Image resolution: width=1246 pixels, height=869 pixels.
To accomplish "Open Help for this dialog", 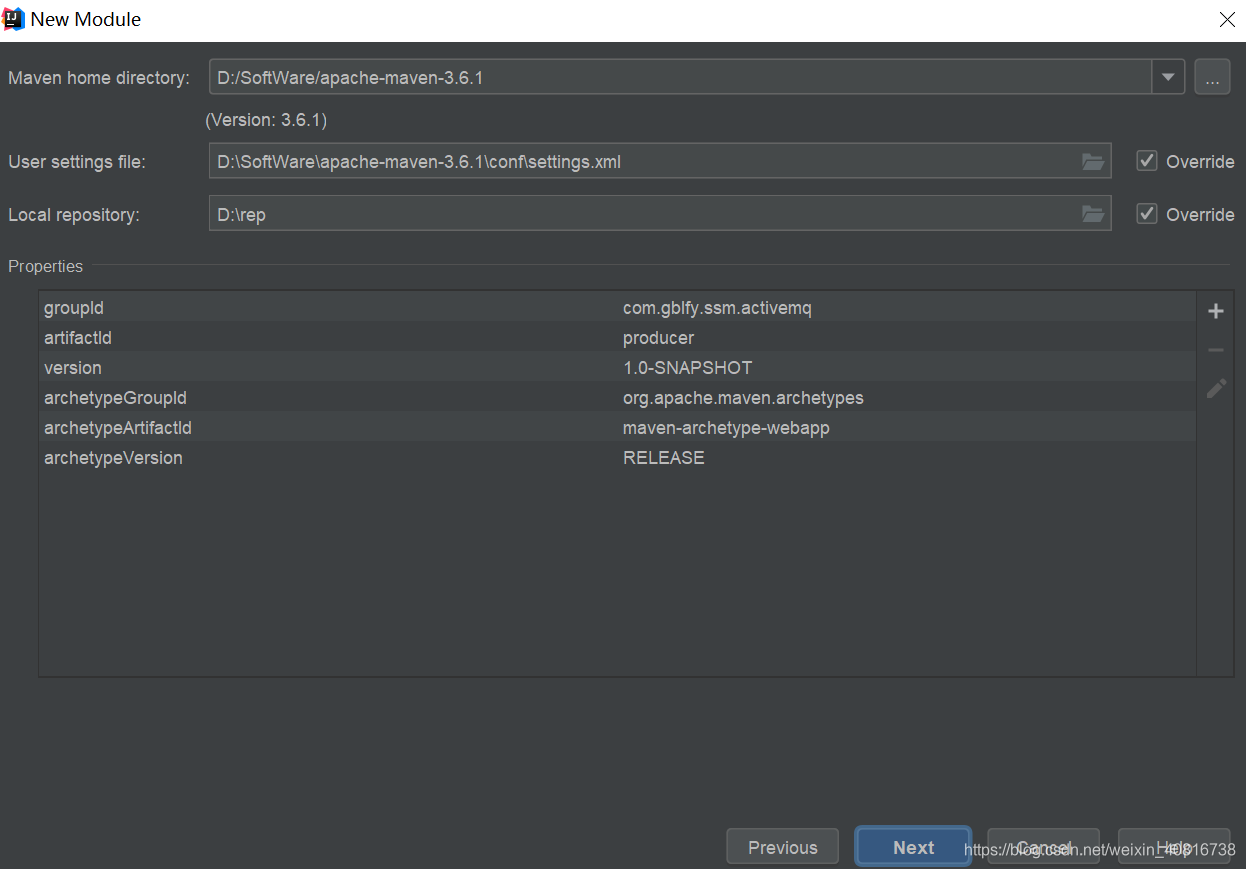I will point(1174,847).
